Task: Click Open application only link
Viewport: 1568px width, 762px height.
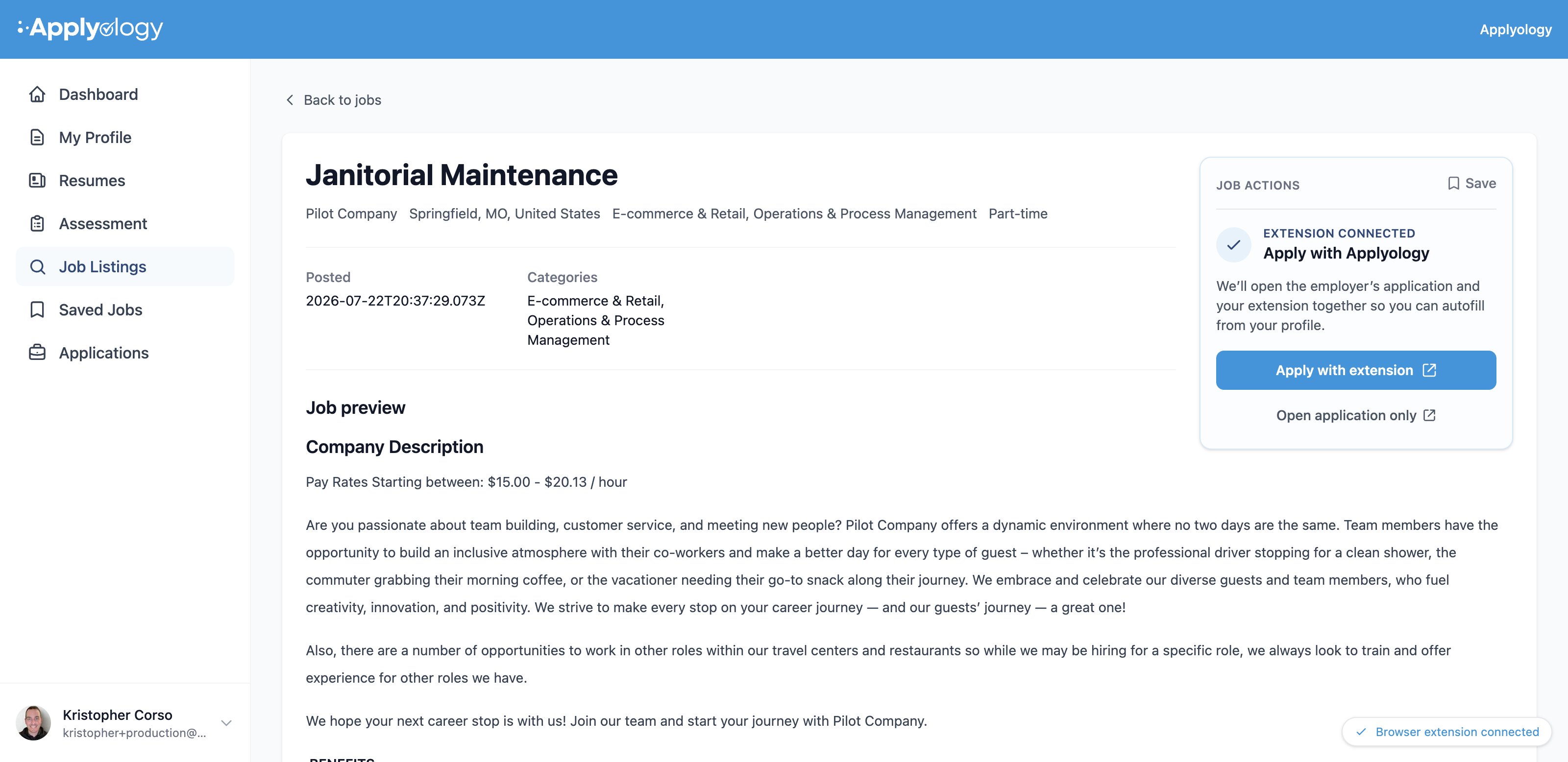Action: [1355, 415]
